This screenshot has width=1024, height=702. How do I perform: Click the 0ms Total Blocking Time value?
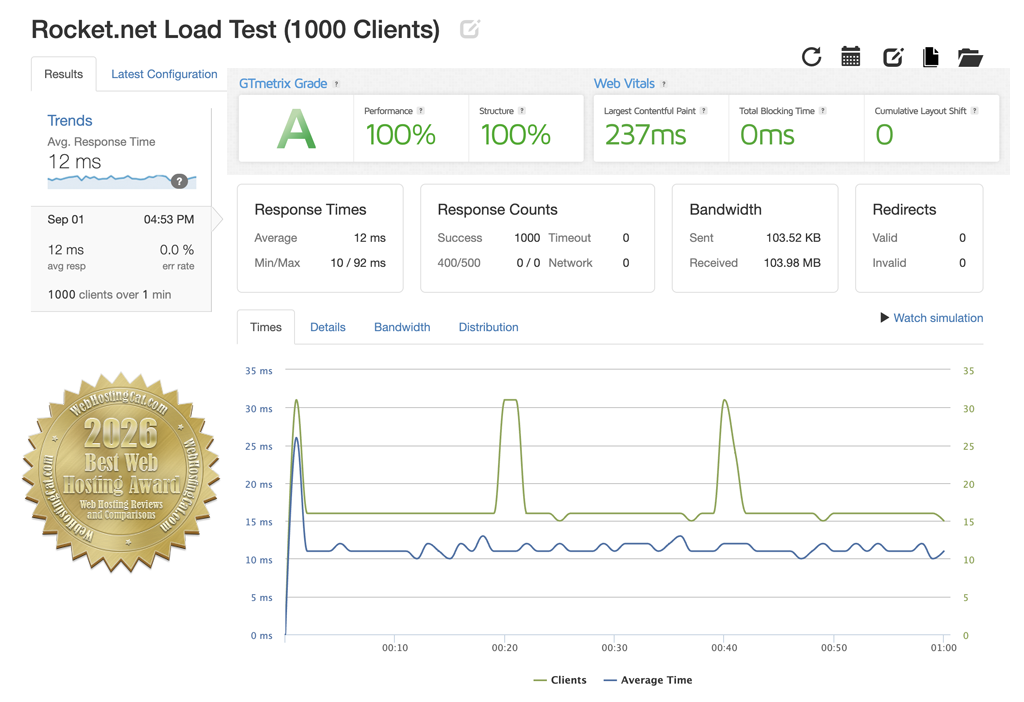coord(767,135)
